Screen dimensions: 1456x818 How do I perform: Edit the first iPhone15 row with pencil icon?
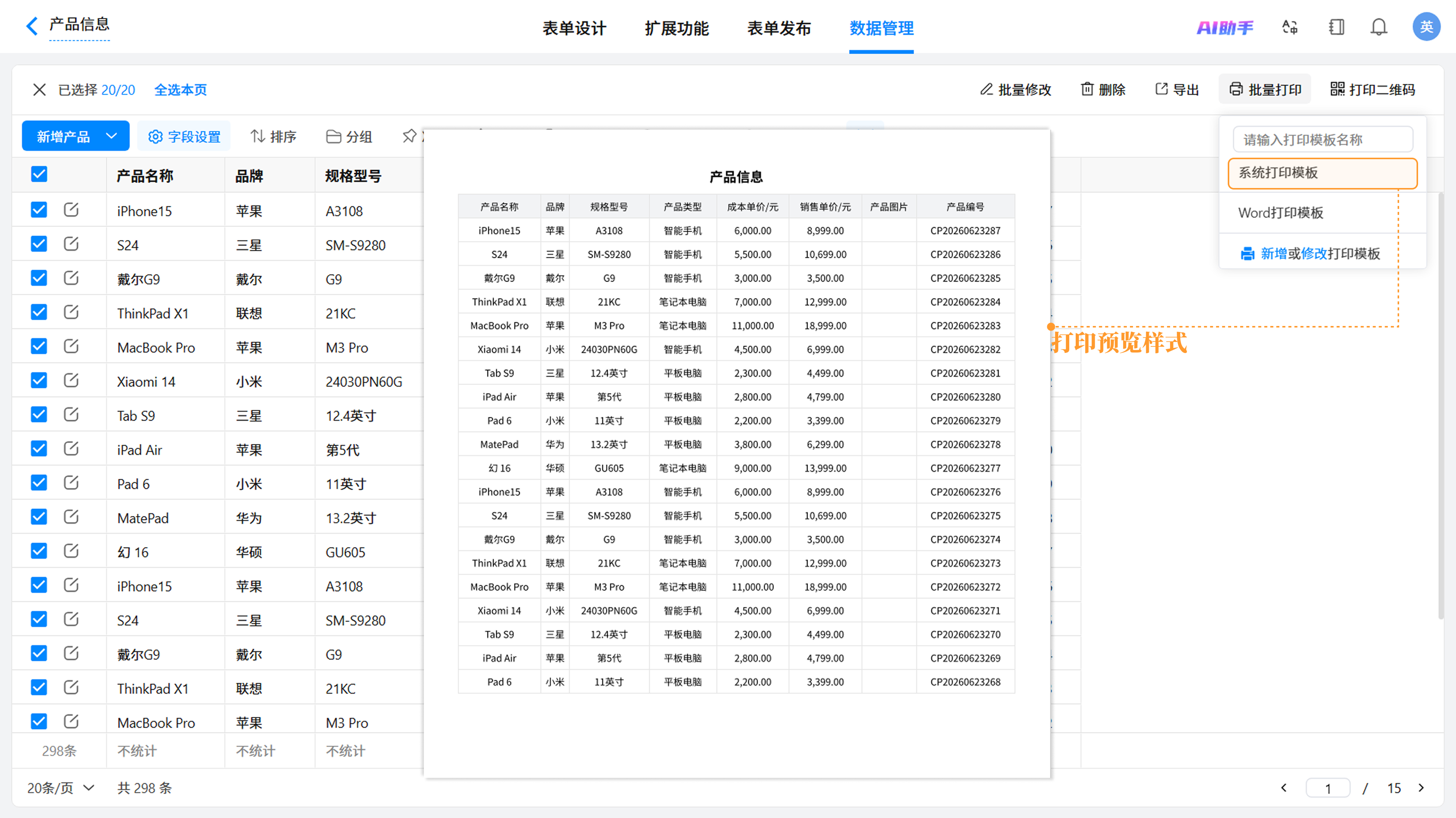pos(71,210)
